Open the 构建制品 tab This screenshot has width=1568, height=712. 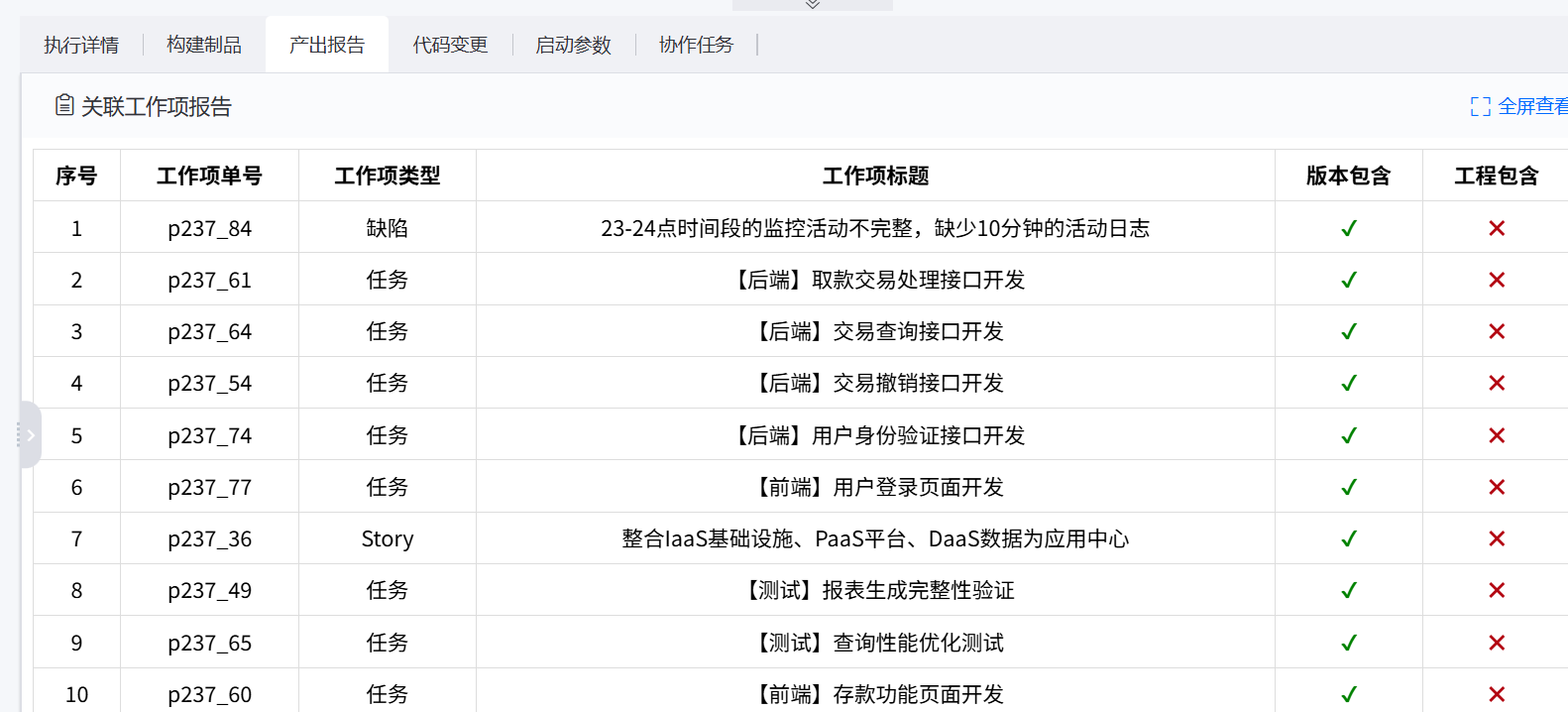click(x=204, y=46)
